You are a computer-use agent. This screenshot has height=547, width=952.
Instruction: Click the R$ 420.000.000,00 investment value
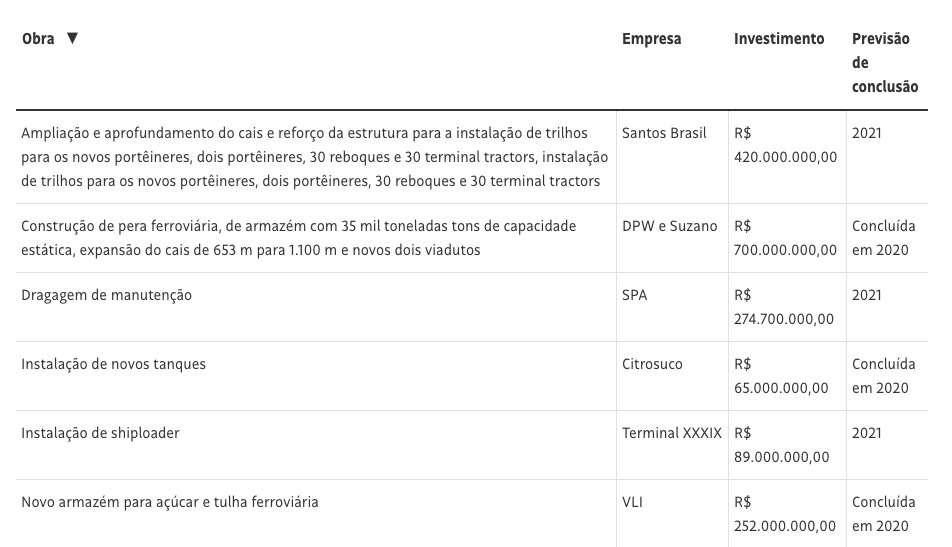pyautogui.click(x=785, y=145)
